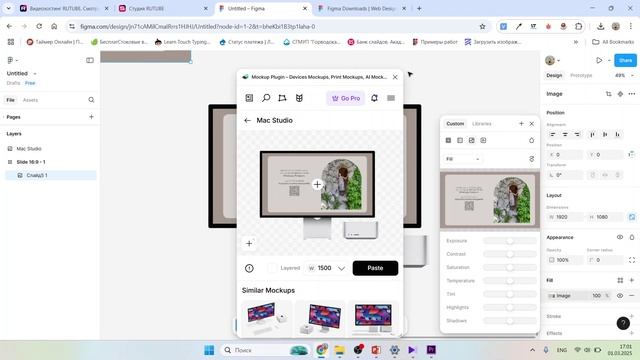Click the plus on the mockup screen
Screen dimensions: 640x360
(317, 184)
